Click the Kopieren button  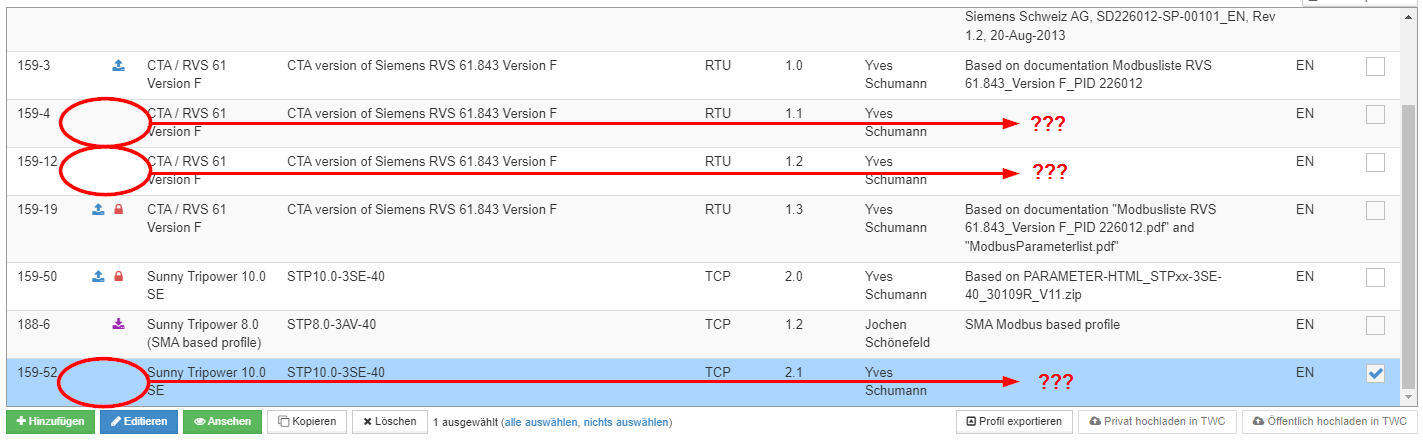coord(307,422)
